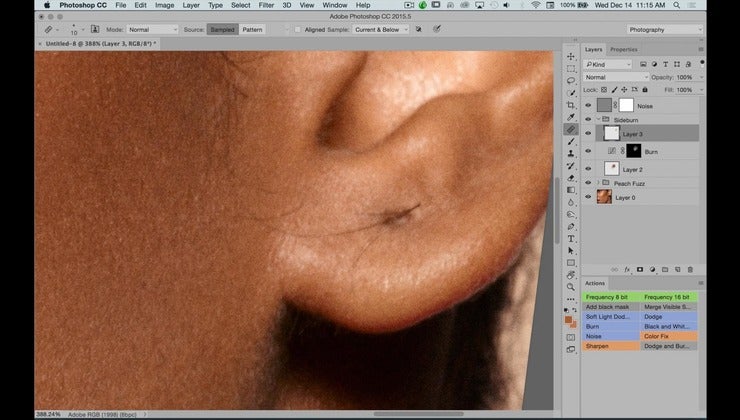
Task: Select the Rectangle shape tool
Action: pos(571,263)
